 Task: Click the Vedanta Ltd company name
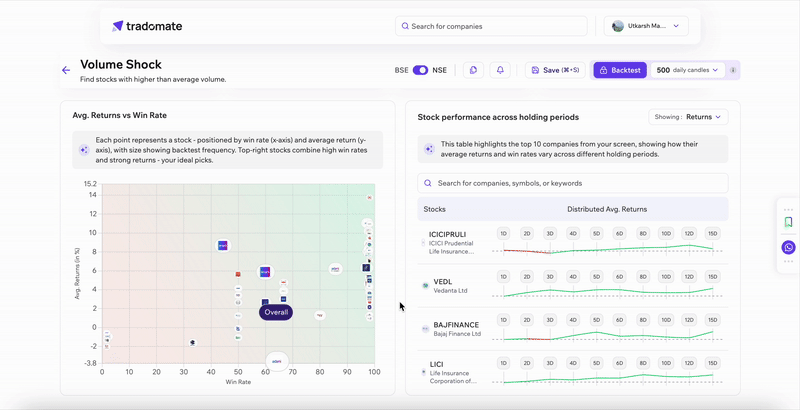tap(451, 291)
